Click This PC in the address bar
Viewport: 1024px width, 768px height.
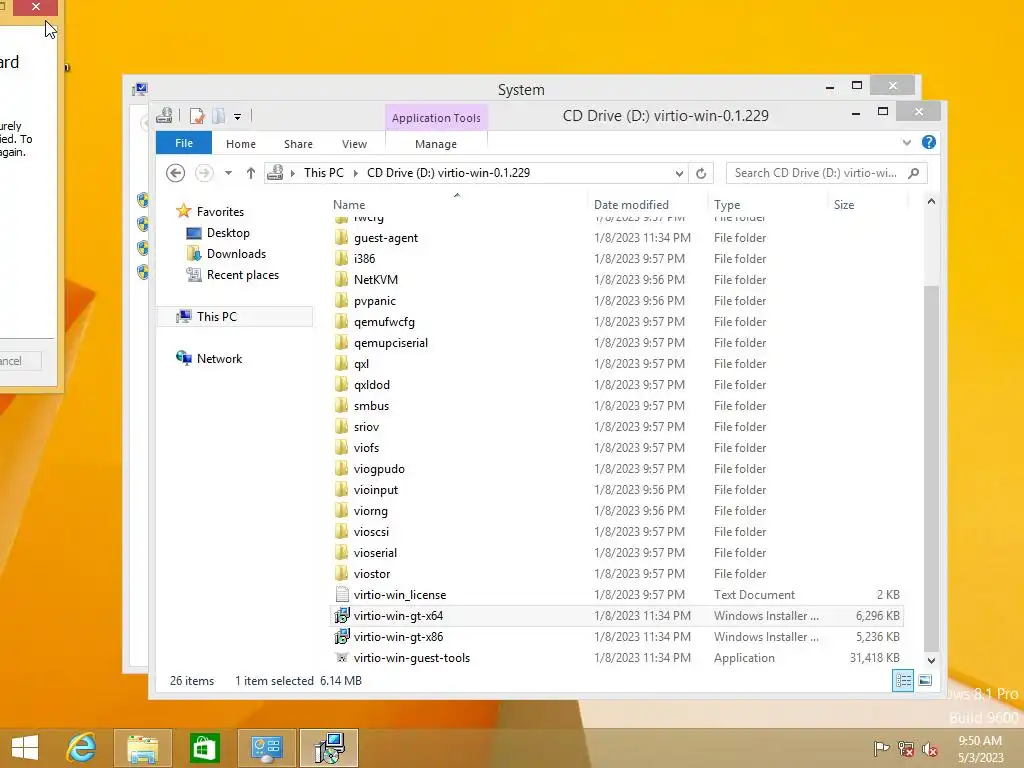(324, 173)
